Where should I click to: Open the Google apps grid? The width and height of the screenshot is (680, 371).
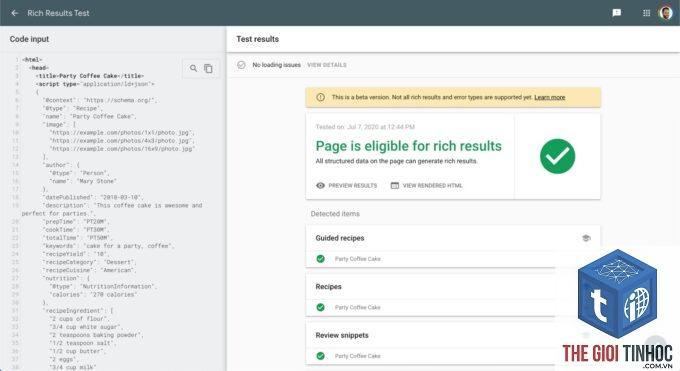click(646, 13)
